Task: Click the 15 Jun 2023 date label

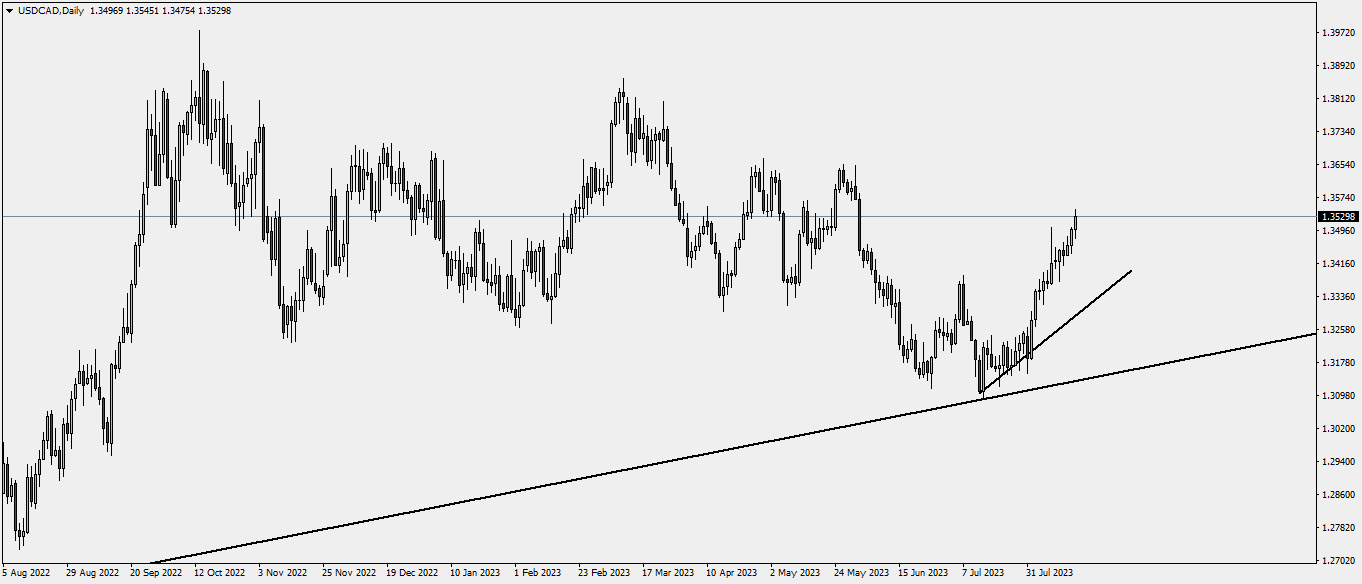Action: pyautogui.click(x=923, y=574)
